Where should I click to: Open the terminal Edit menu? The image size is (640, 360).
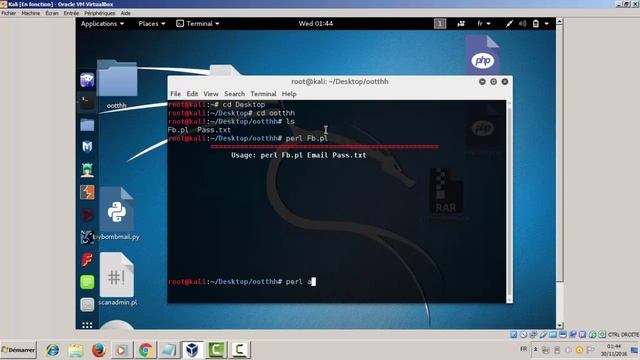click(192, 94)
